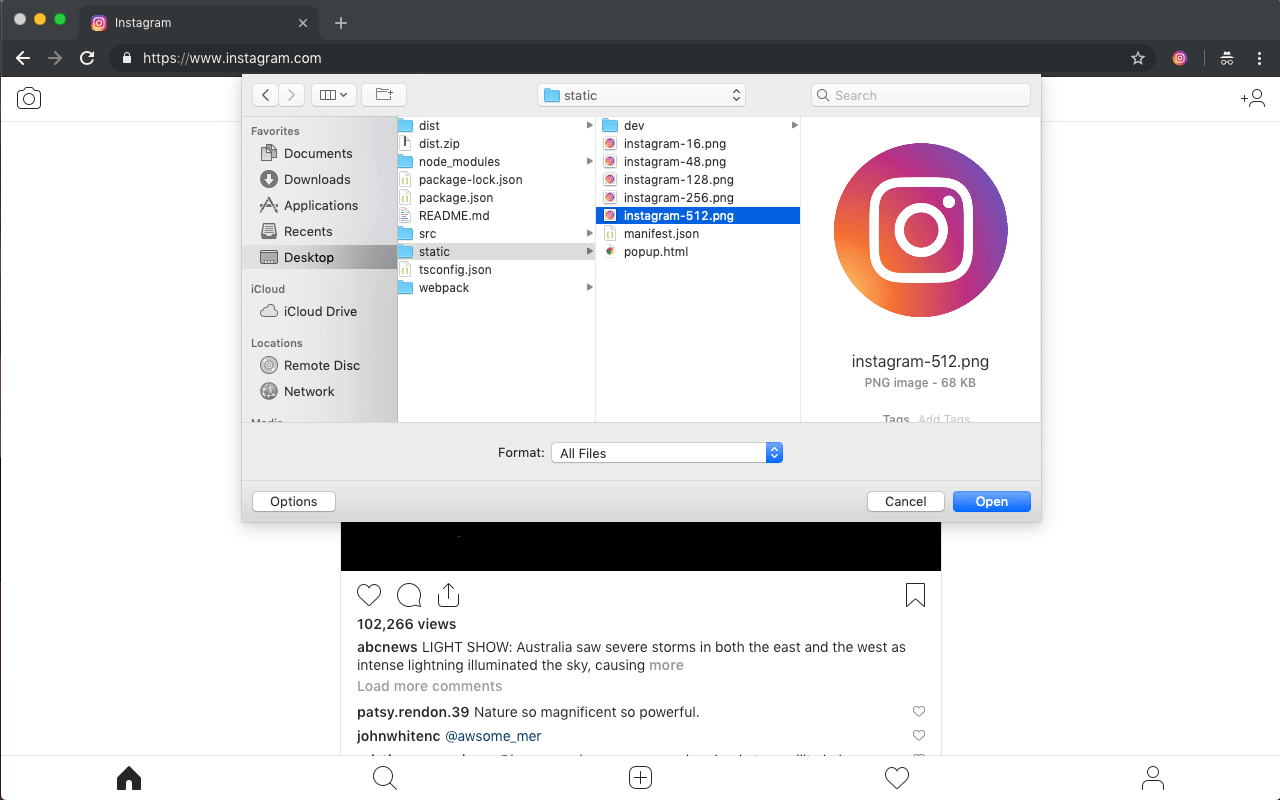Click the Instagram extension icon in the toolbar

(1180, 58)
